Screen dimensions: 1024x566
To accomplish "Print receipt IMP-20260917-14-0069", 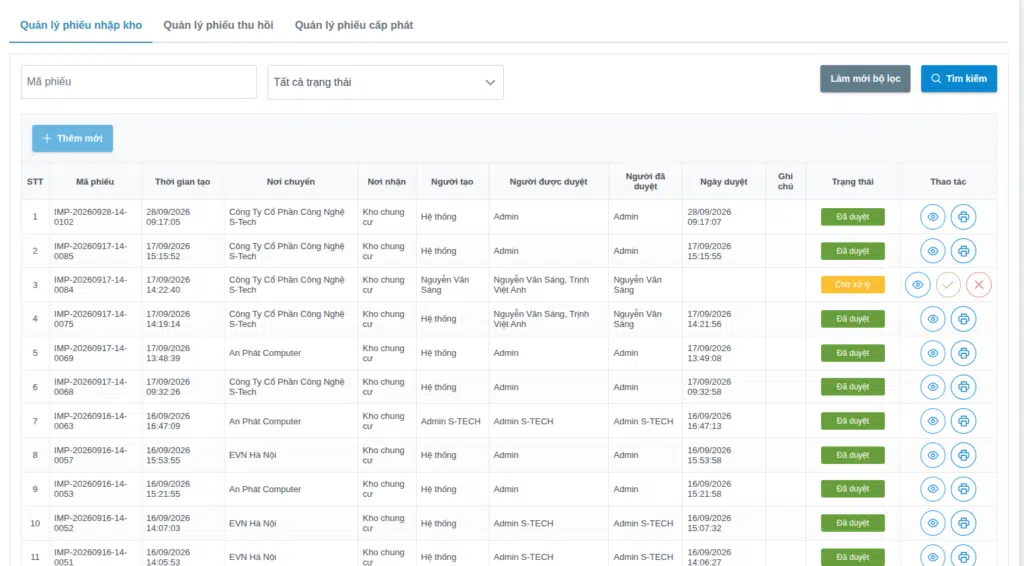I will [963, 353].
